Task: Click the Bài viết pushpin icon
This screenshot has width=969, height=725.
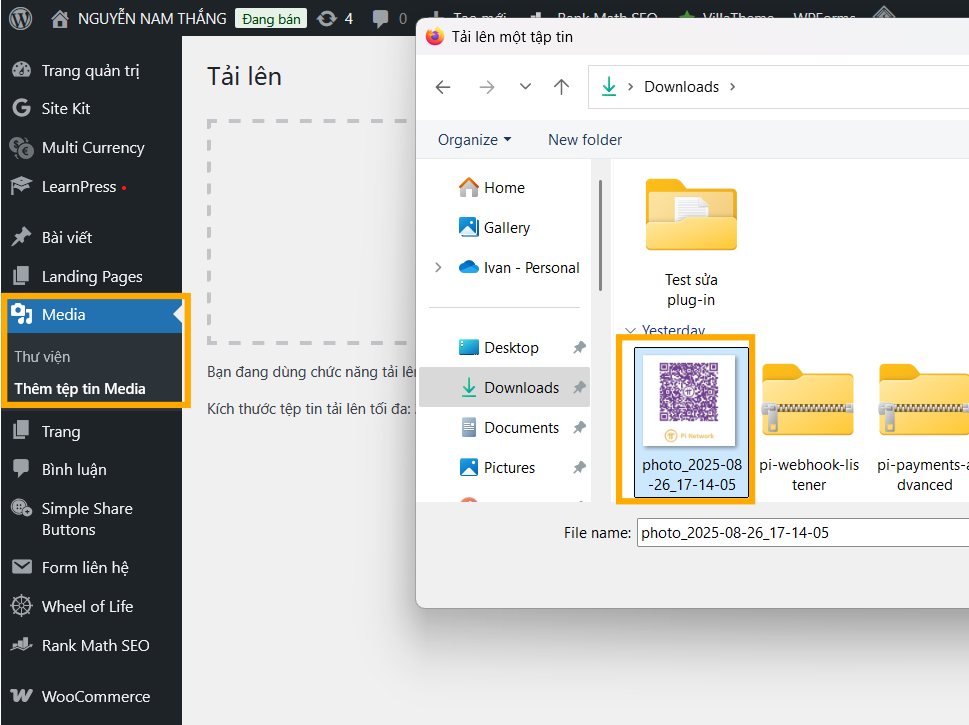Action: [21, 236]
